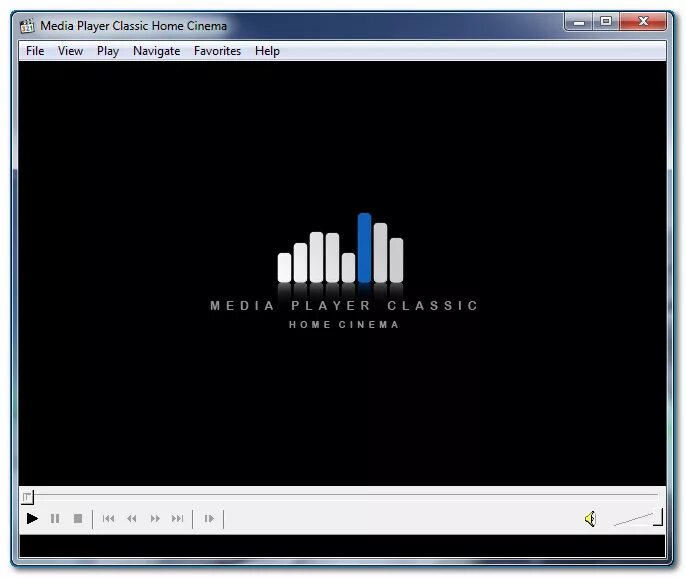Open the File menu
The height and width of the screenshot is (578, 686).
coord(35,51)
